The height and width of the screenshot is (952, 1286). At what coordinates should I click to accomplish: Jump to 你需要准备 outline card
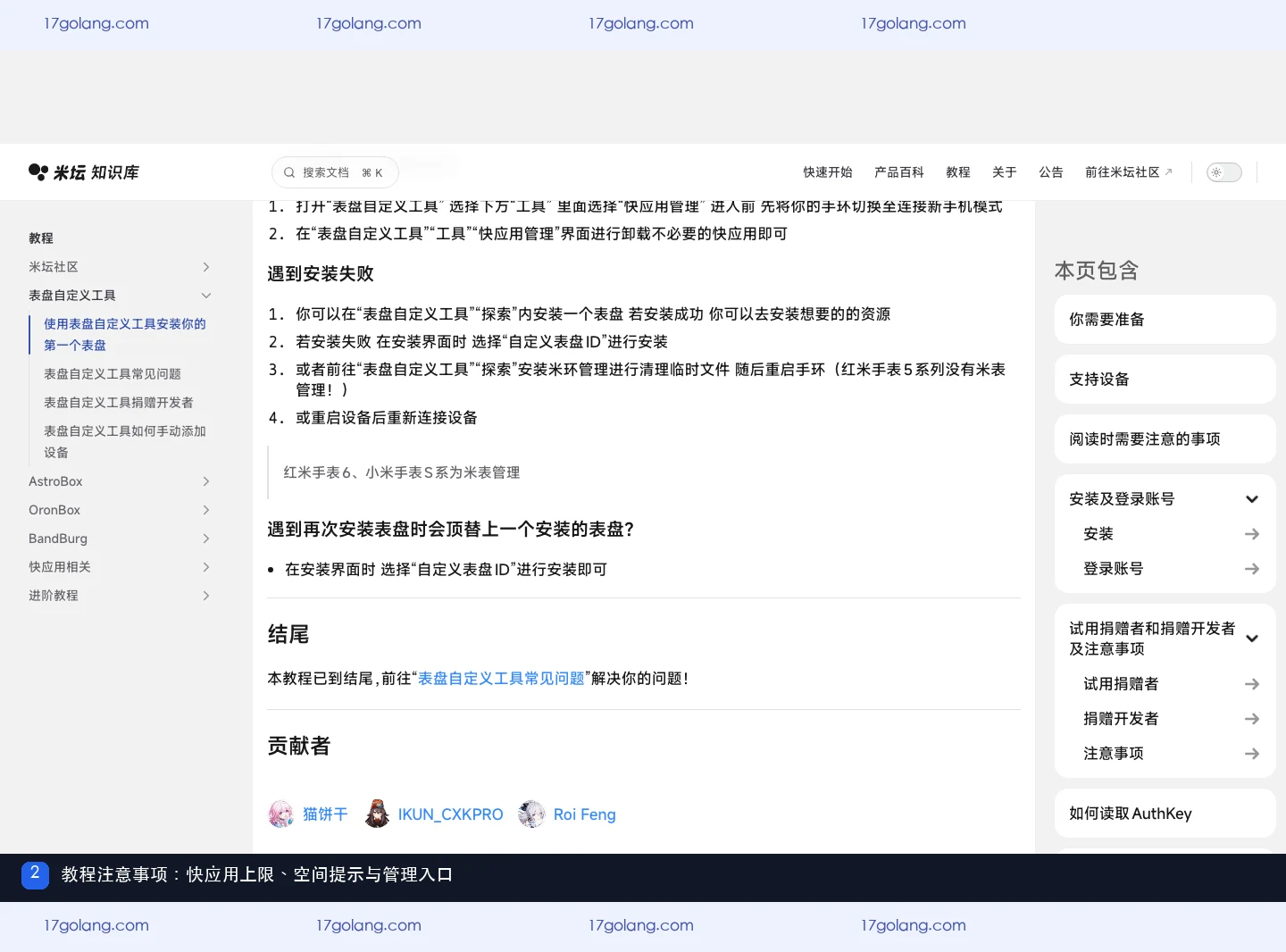1165,320
